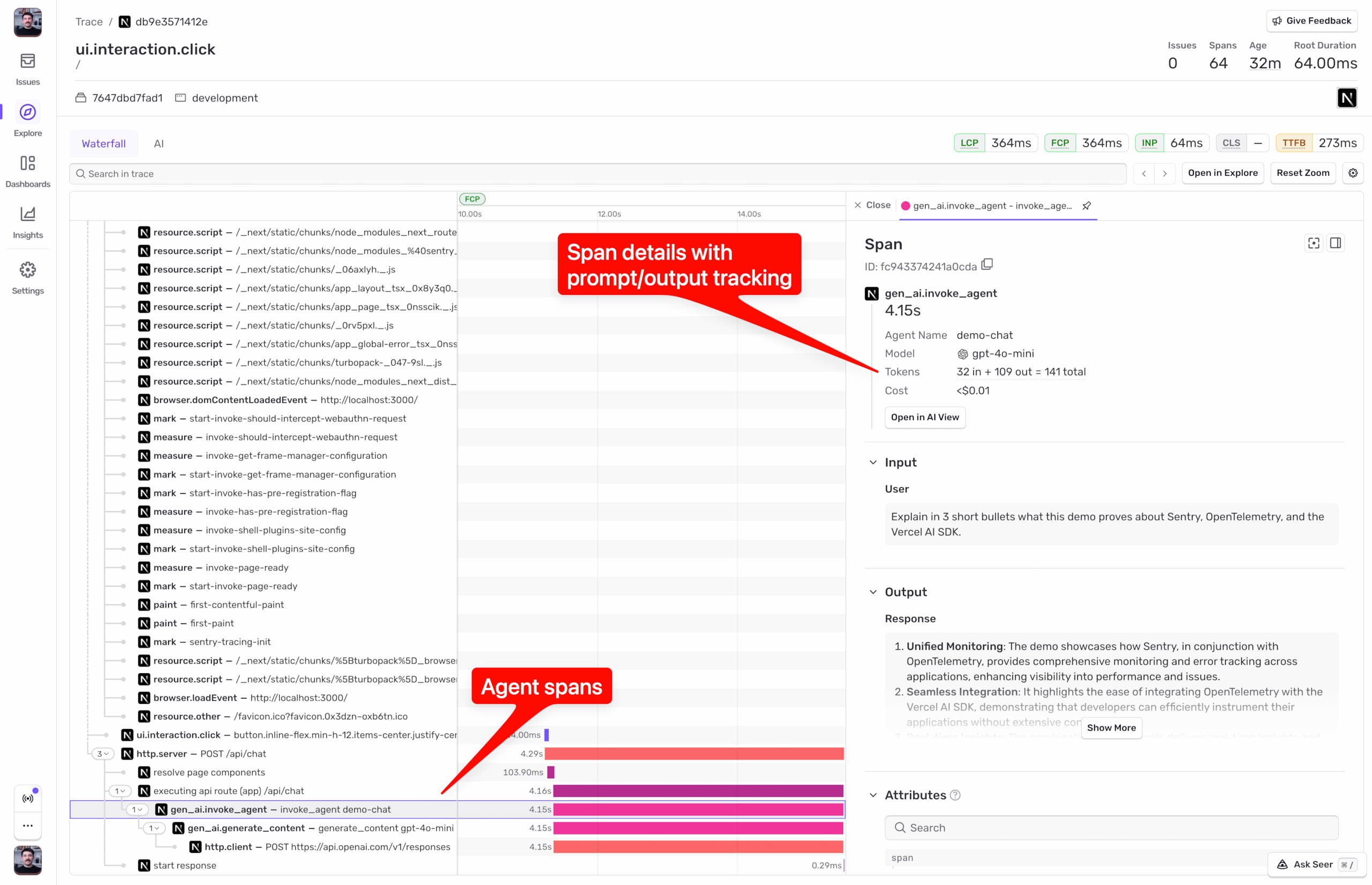Navigate to Issues in the sidebar
This screenshot has height=885, width=1372.
[27, 68]
